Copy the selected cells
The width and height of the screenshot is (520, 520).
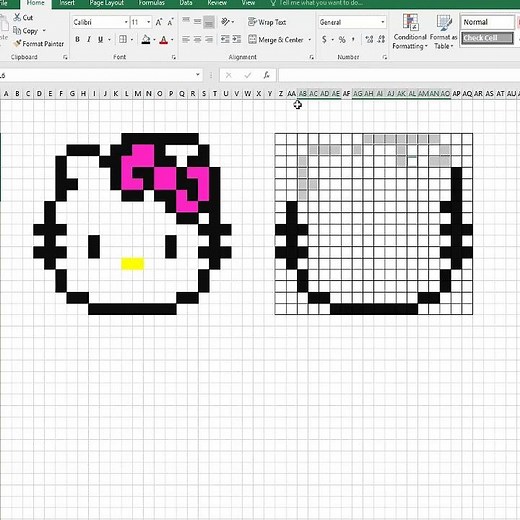click(26, 31)
